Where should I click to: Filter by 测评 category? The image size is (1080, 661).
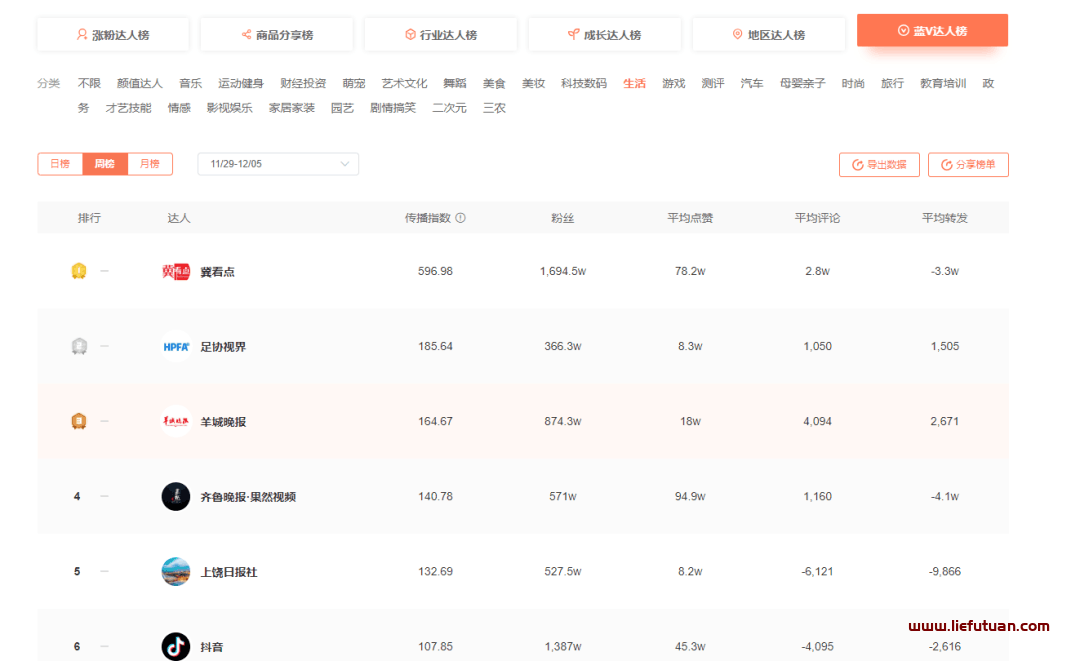[x=713, y=83]
